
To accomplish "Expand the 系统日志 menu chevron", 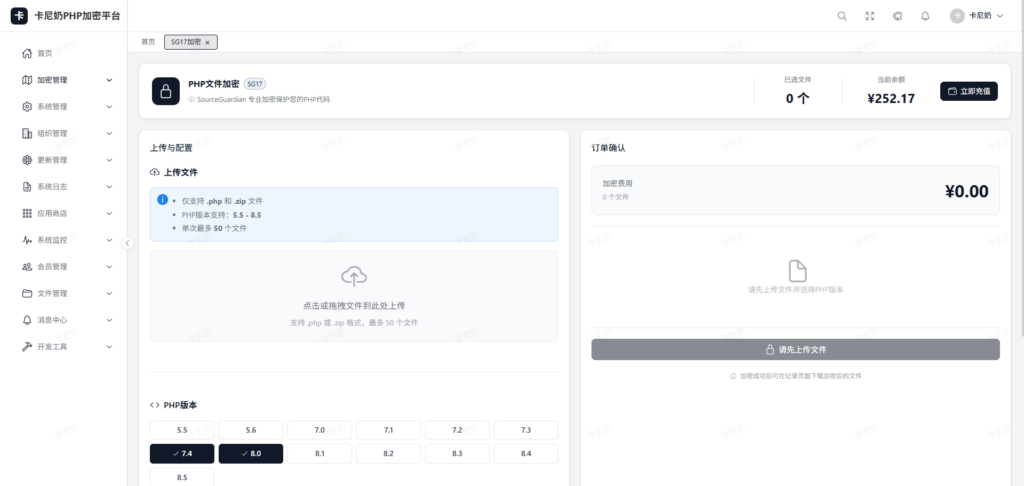I will pos(109,187).
